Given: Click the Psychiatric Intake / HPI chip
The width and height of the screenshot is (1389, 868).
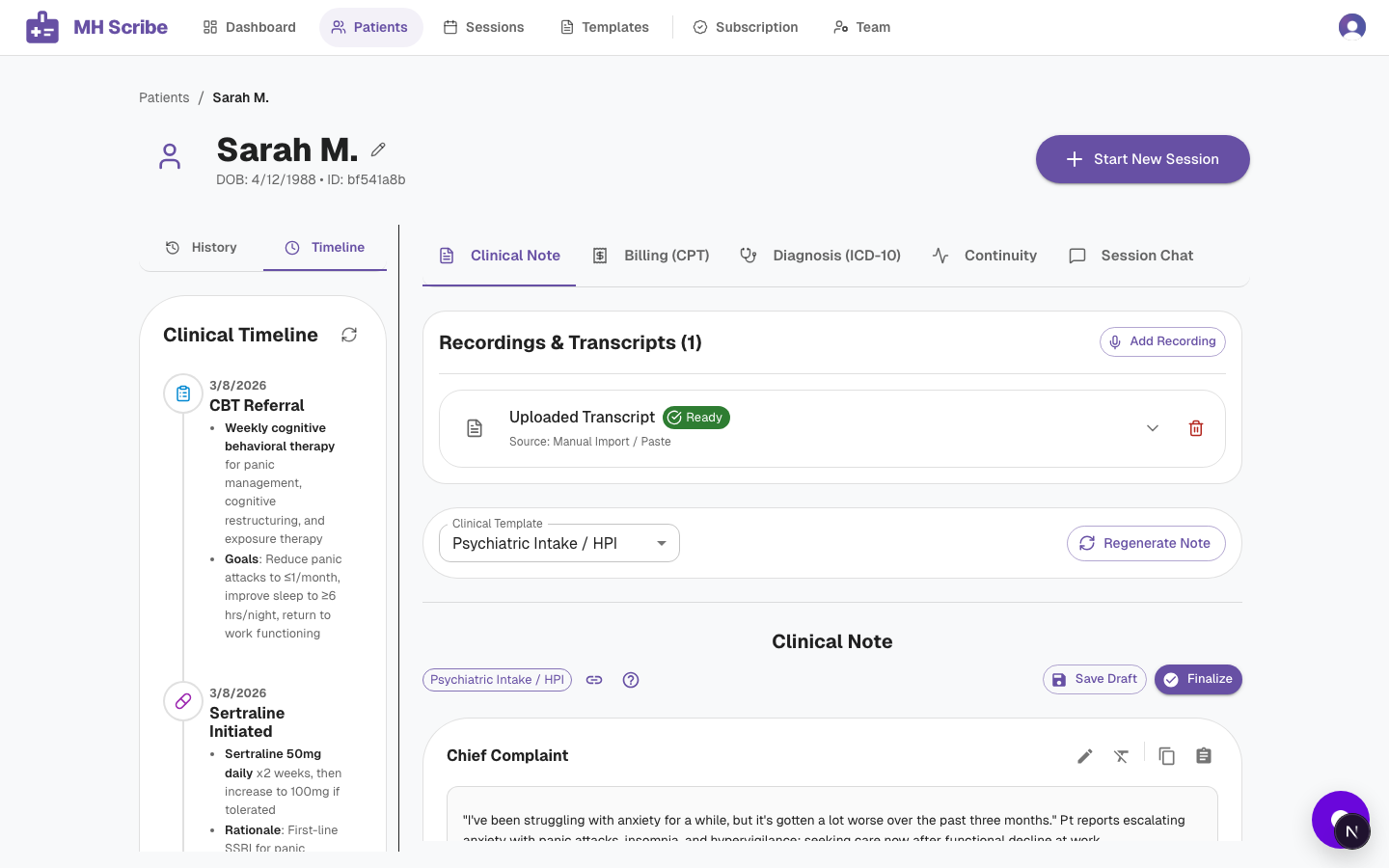Looking at the screenshot, I should tap(497, 680).
